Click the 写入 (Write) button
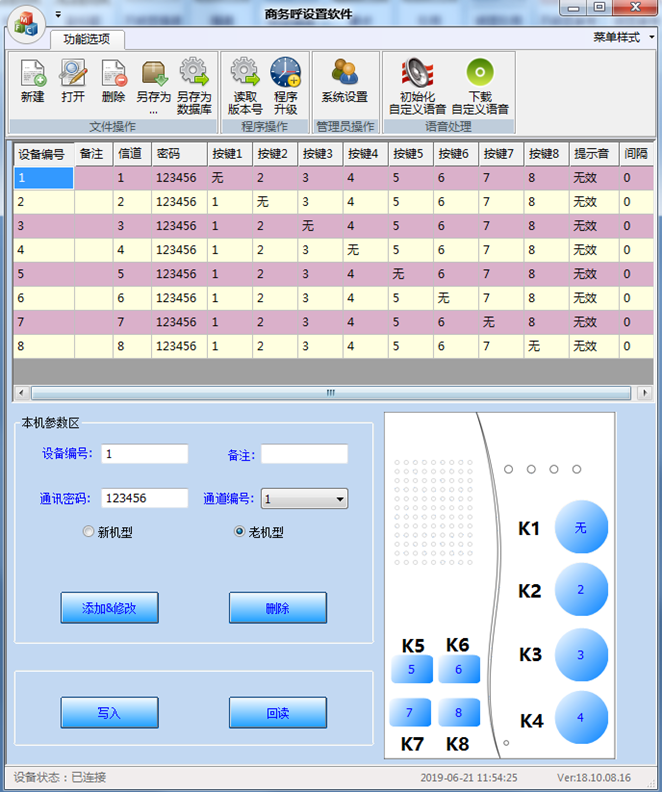662x794 pixels. coord(110,713)
